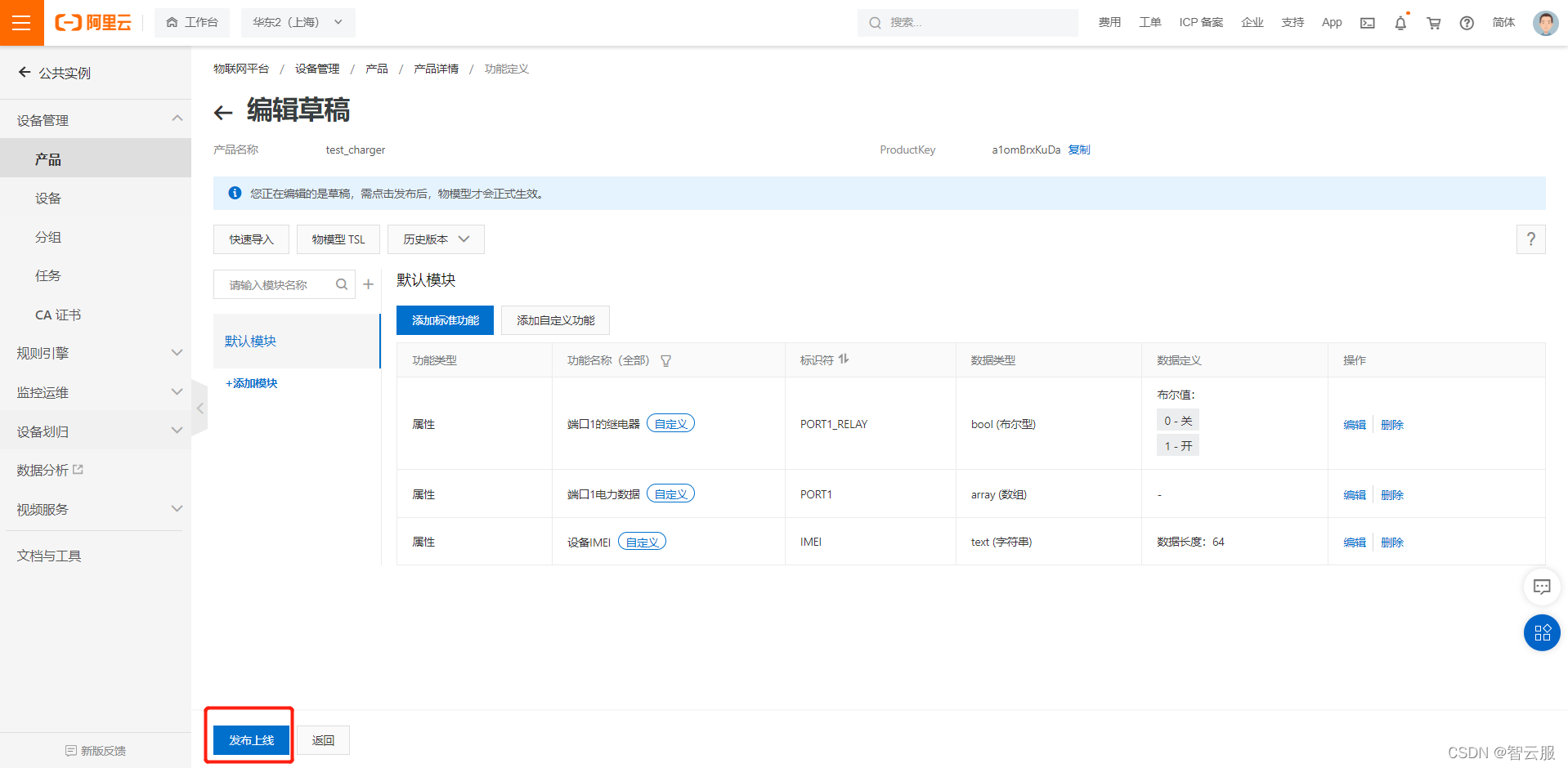Click the 工作台 home button
Screen dimensions: 1568x768
(x=192, y=23)
